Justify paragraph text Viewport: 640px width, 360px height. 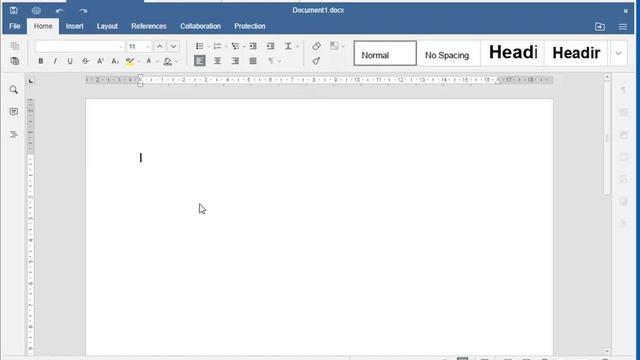[253, 61]
